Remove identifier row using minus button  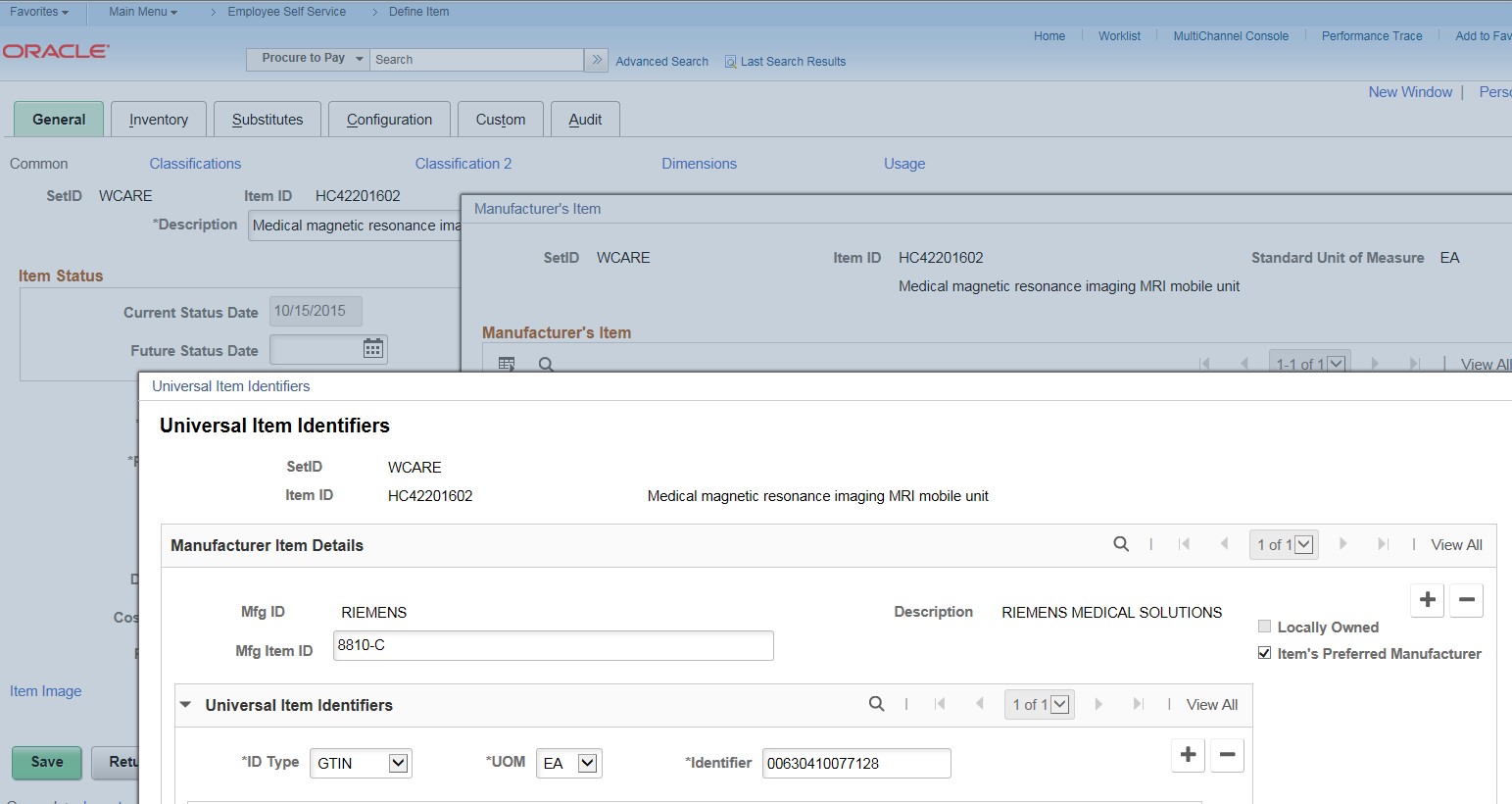[1227, 755]
